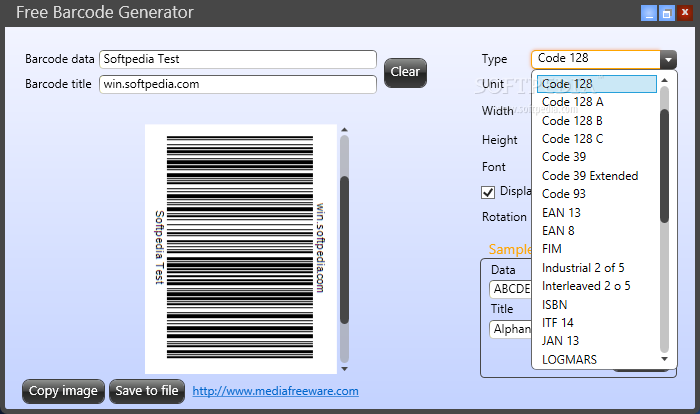Click the sample Title field Alphan
Screen dimensions: 700x414
510,330
